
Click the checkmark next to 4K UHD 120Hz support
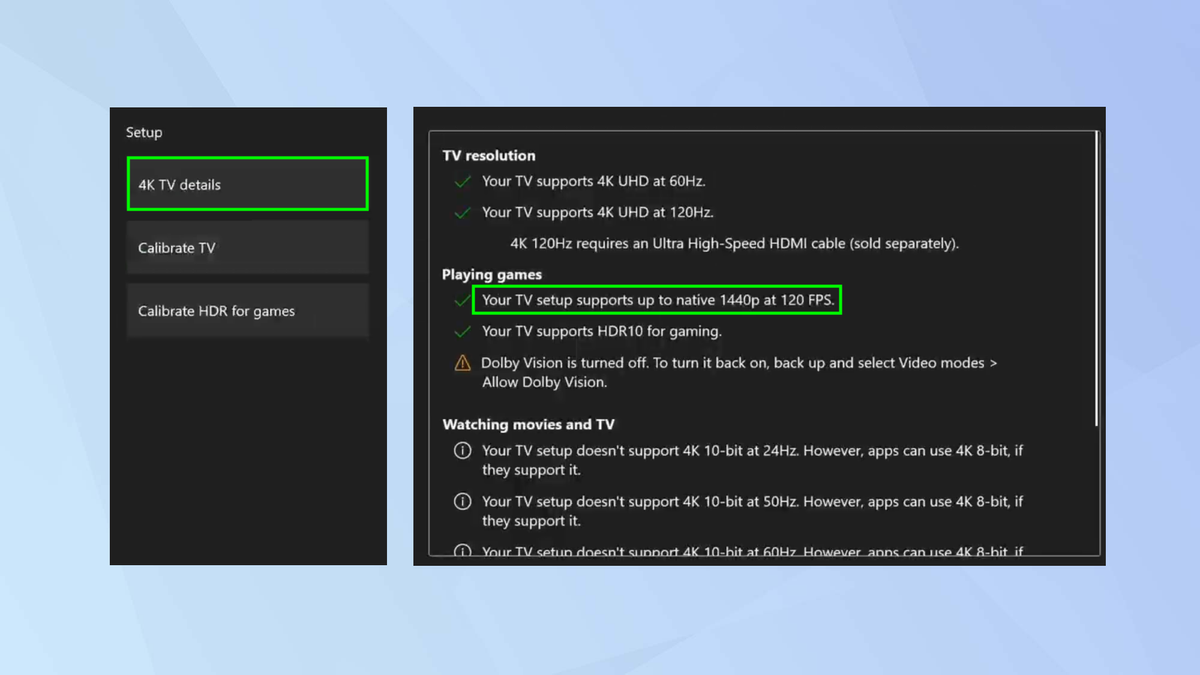(x=461, y=212)
